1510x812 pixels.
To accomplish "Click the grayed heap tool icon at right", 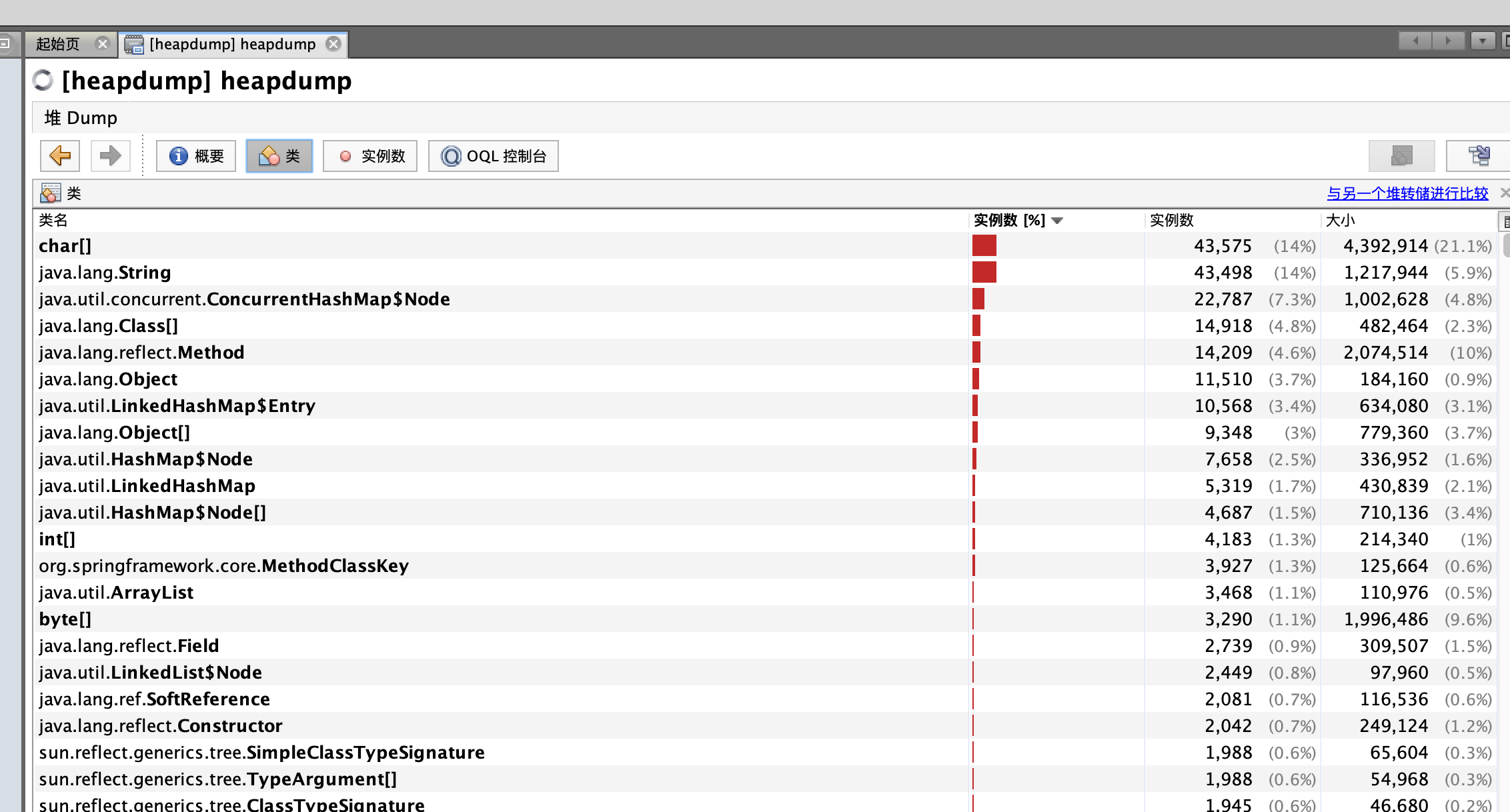I will tap(1401, 156).
